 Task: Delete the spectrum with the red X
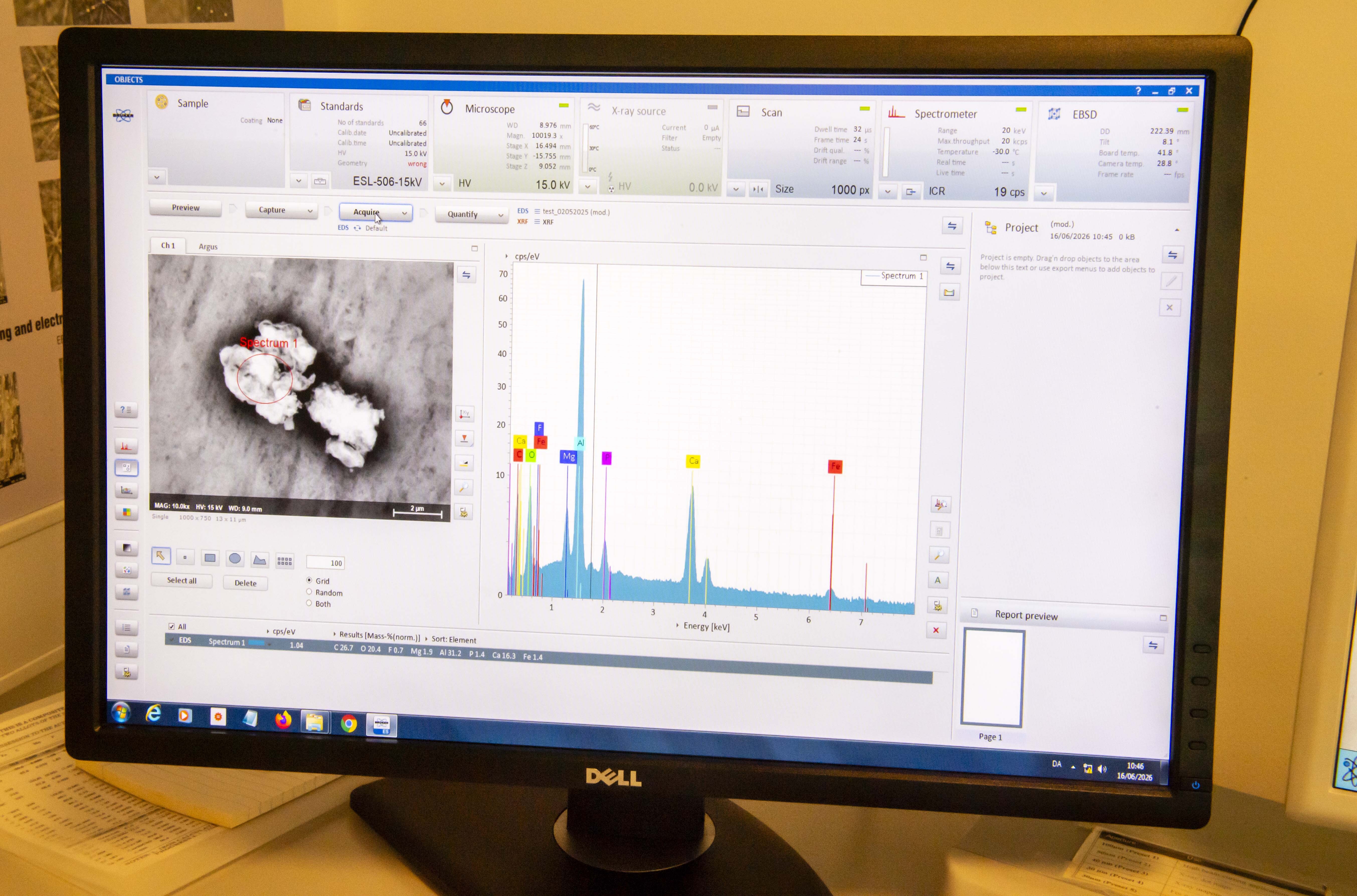point(936,630)
